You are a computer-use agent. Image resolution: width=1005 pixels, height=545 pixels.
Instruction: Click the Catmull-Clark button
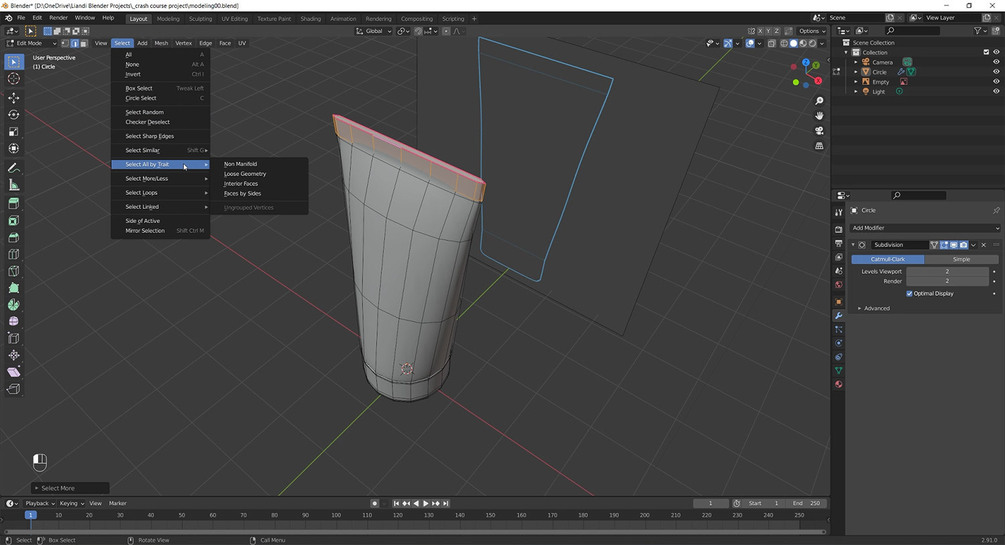pyautogui.click(x=888, y=259)
